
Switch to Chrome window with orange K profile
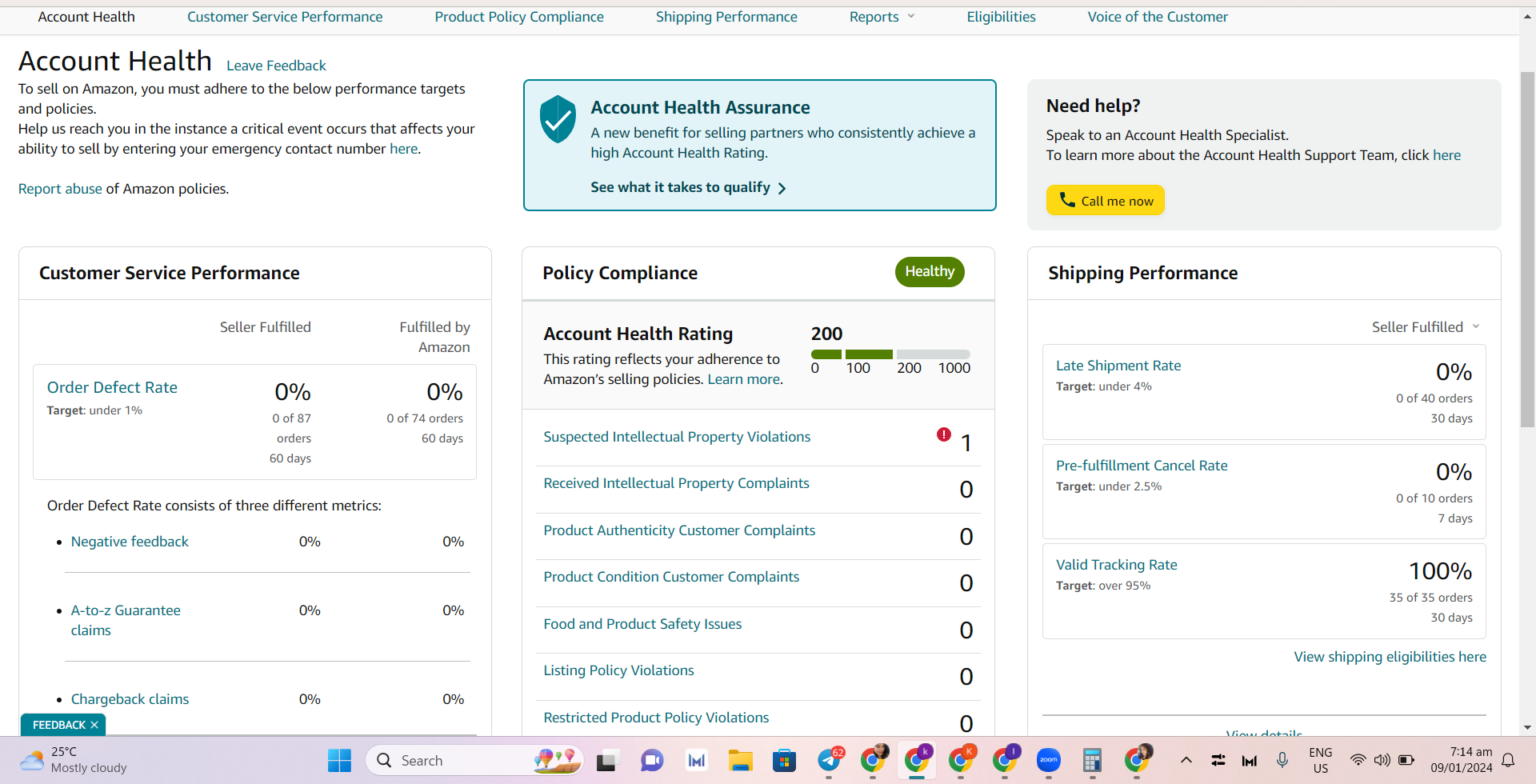click(961, 760)
